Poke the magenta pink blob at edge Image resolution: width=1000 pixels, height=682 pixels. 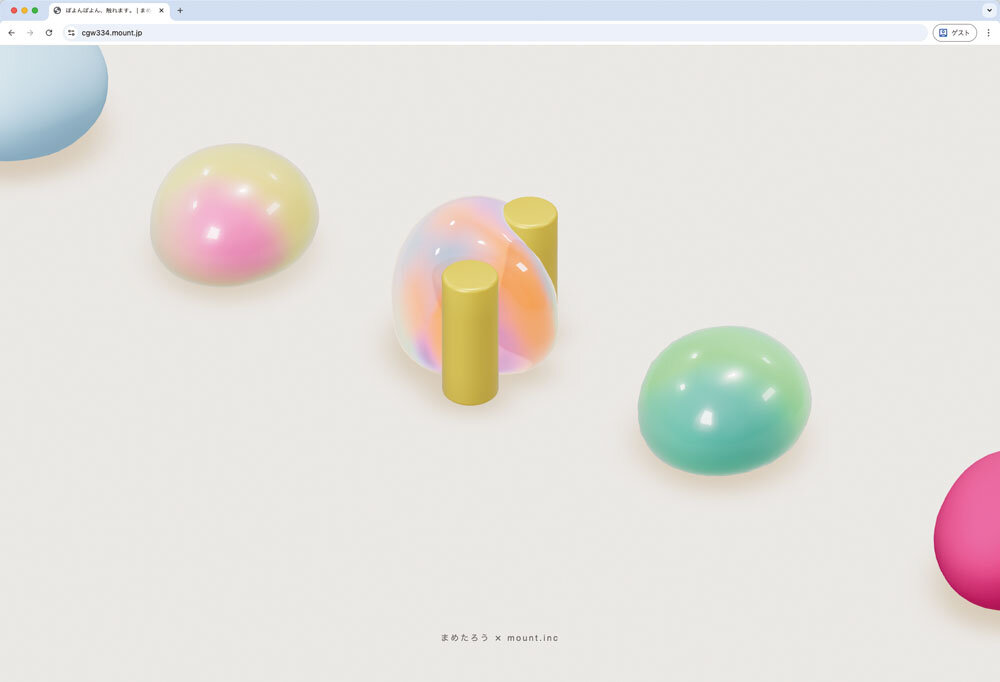click(x=969, y=530)
